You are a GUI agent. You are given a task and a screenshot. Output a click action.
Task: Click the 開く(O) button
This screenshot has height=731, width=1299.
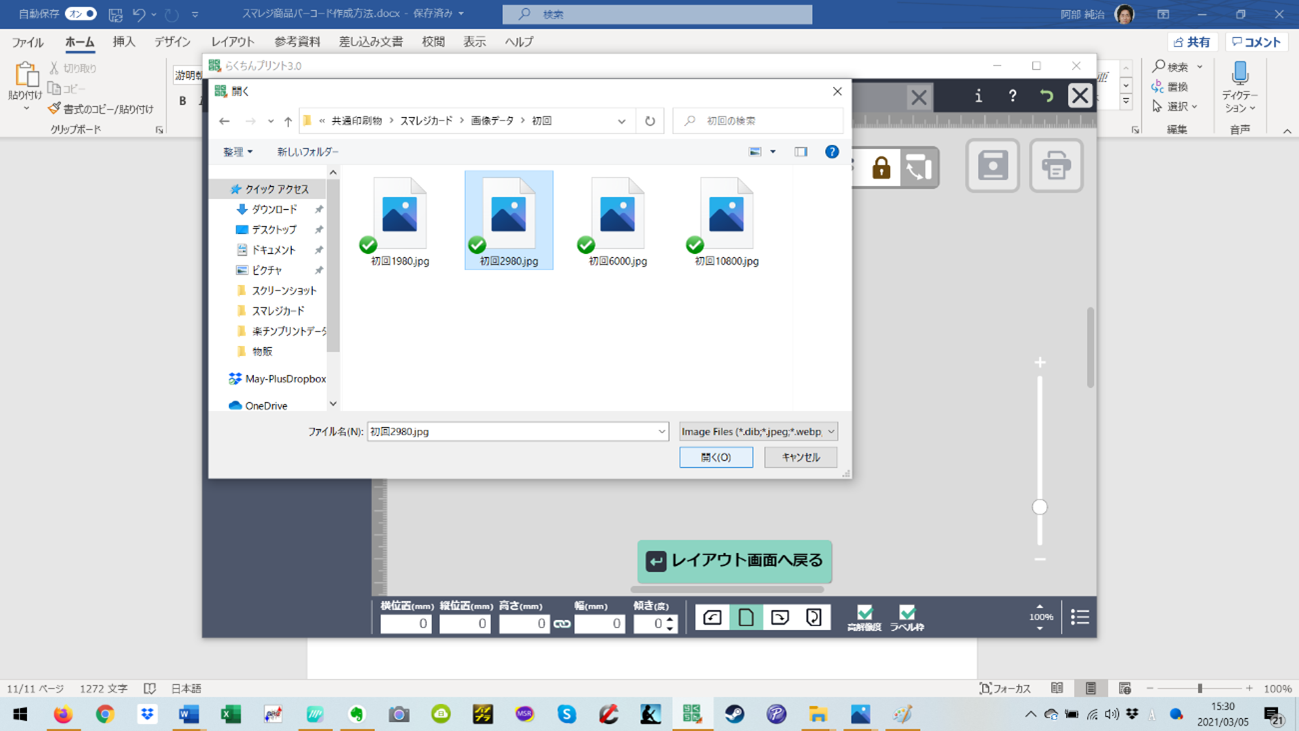coord(716,457)
